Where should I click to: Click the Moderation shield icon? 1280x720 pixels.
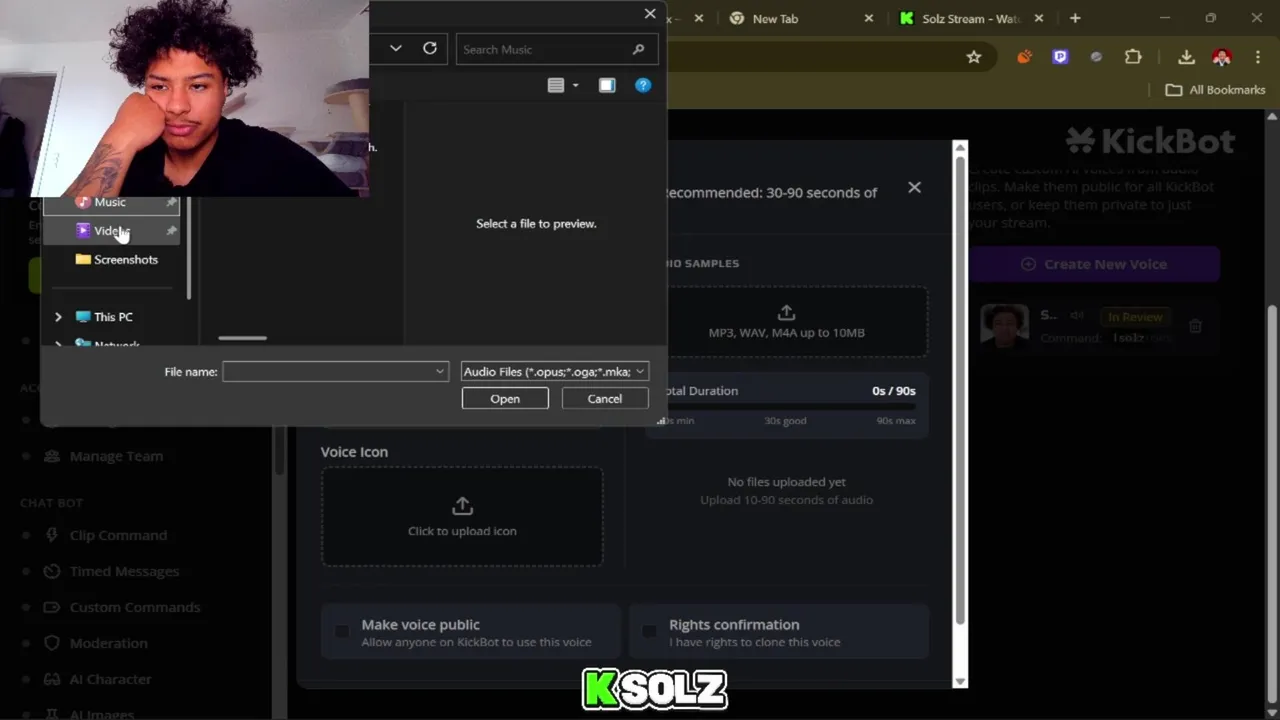pyautogui.click(x=52, y=643)
